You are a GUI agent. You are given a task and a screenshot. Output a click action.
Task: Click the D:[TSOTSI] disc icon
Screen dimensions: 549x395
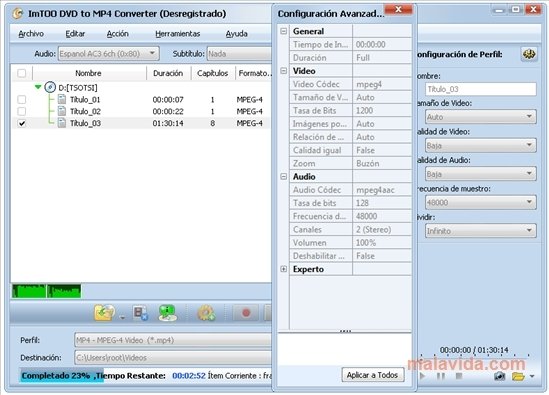click(x=50, y=87)
